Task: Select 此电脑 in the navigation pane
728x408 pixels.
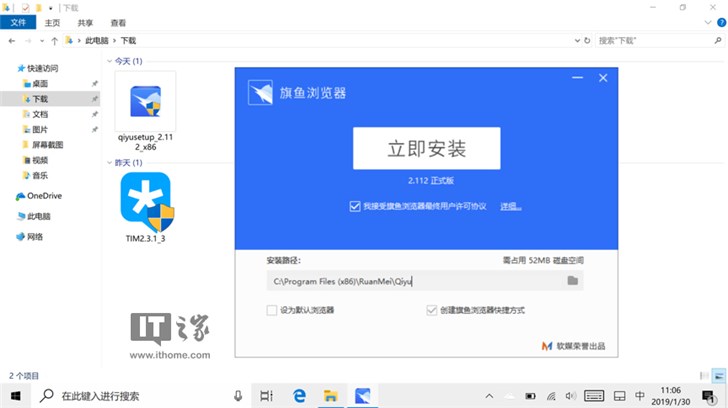Action: click(x=33, y=216)
